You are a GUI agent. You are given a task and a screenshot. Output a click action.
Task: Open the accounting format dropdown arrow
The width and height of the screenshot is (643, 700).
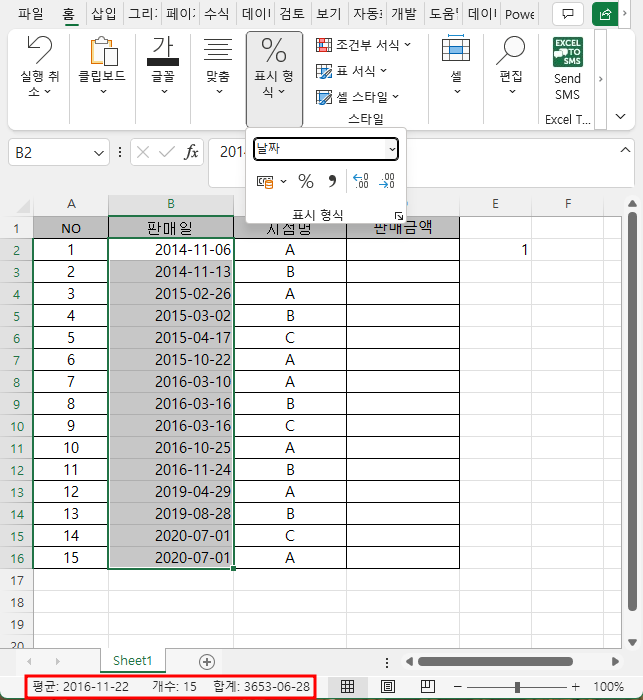click(x=284, y=181)
